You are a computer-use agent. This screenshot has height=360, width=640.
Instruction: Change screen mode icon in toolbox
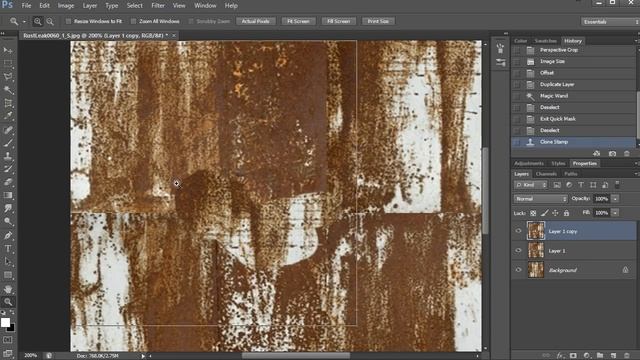click(8, 353)
